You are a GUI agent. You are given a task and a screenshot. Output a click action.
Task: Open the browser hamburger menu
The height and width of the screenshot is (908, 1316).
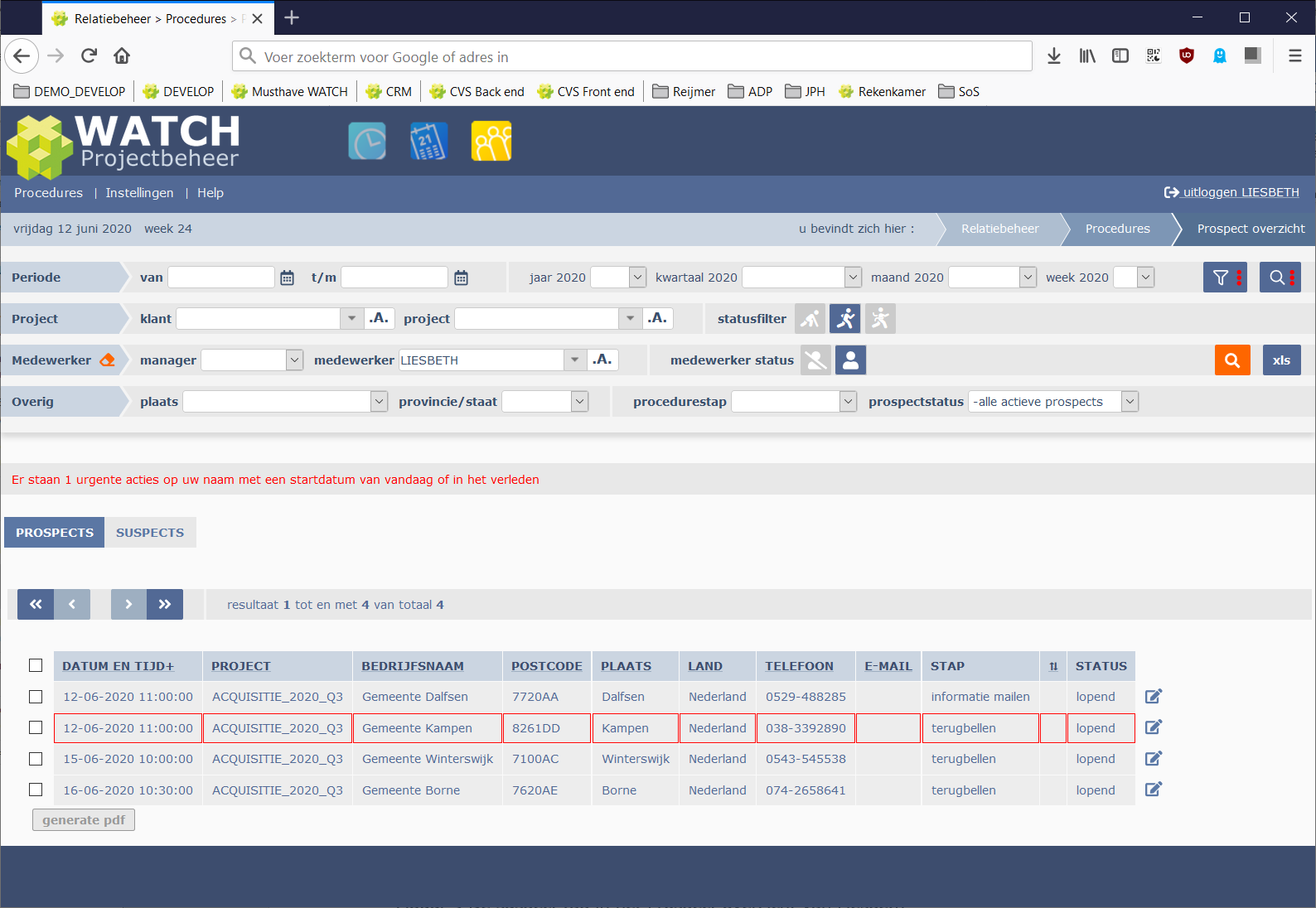[x=1294, y=56]
